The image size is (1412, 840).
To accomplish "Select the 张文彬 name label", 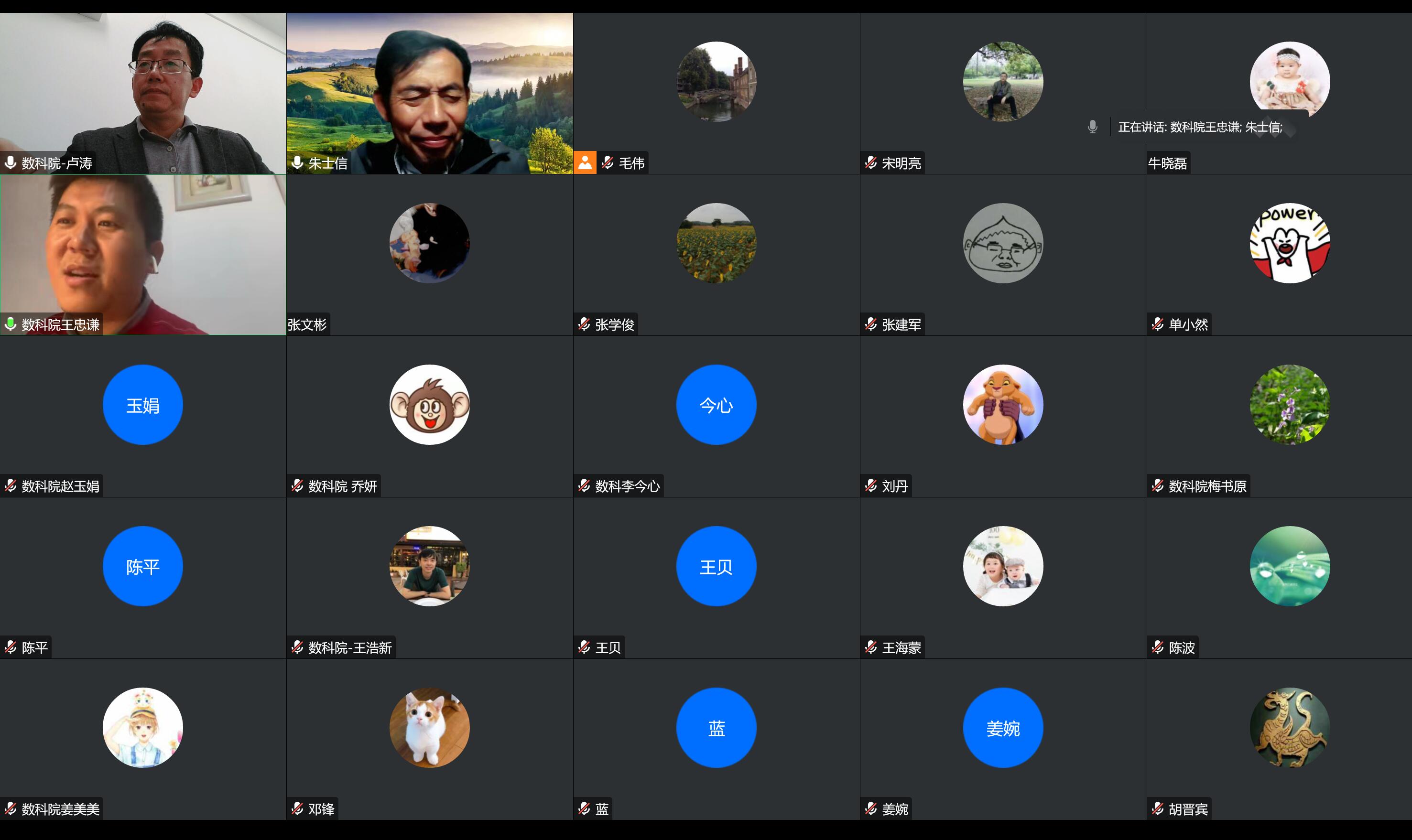I will [x=307, y=324].
